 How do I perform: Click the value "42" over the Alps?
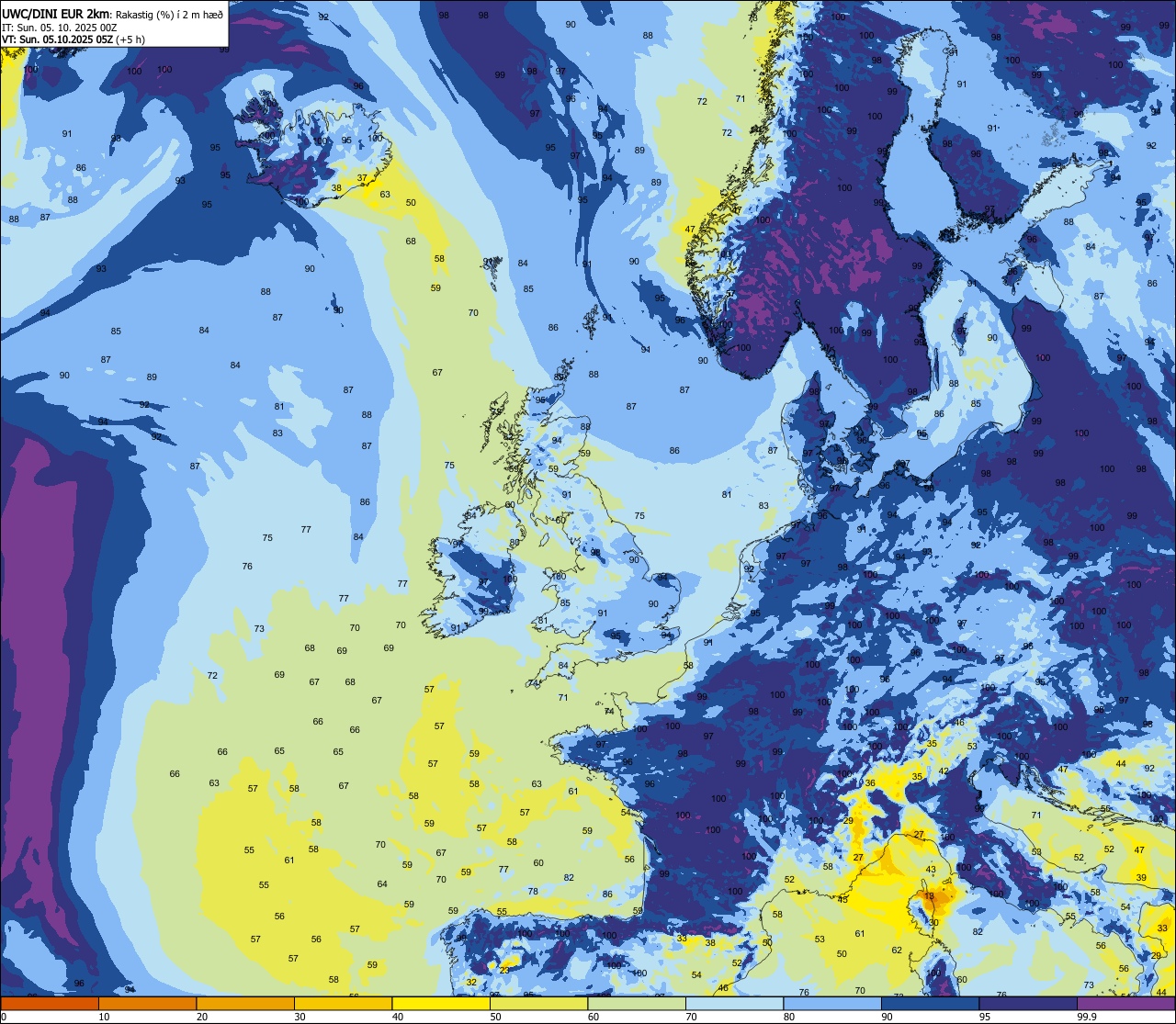[x=944, y=771]
